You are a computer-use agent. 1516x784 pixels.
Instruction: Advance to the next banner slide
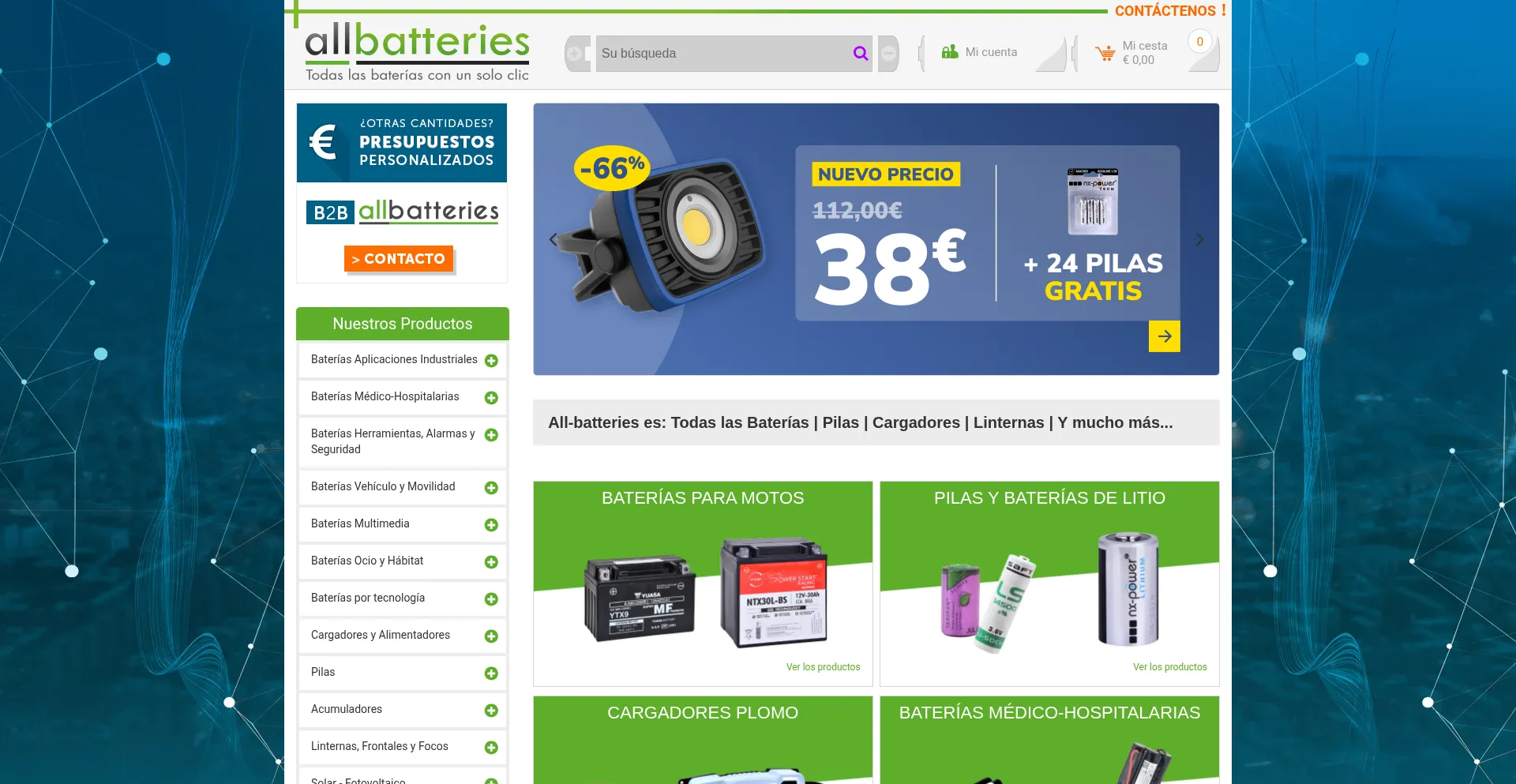[1200, 239]
